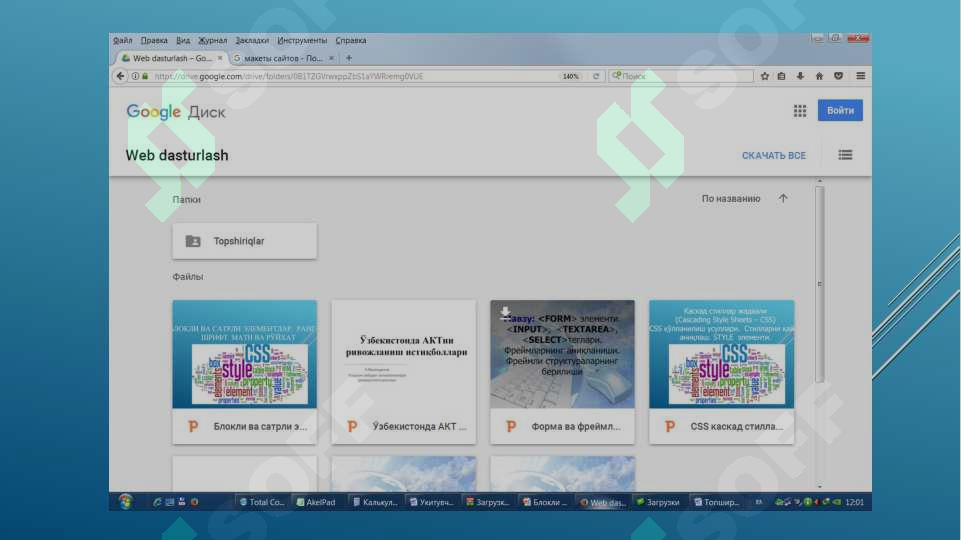
Task: Click the Файлы section label
Action: (x=188, y=277)
